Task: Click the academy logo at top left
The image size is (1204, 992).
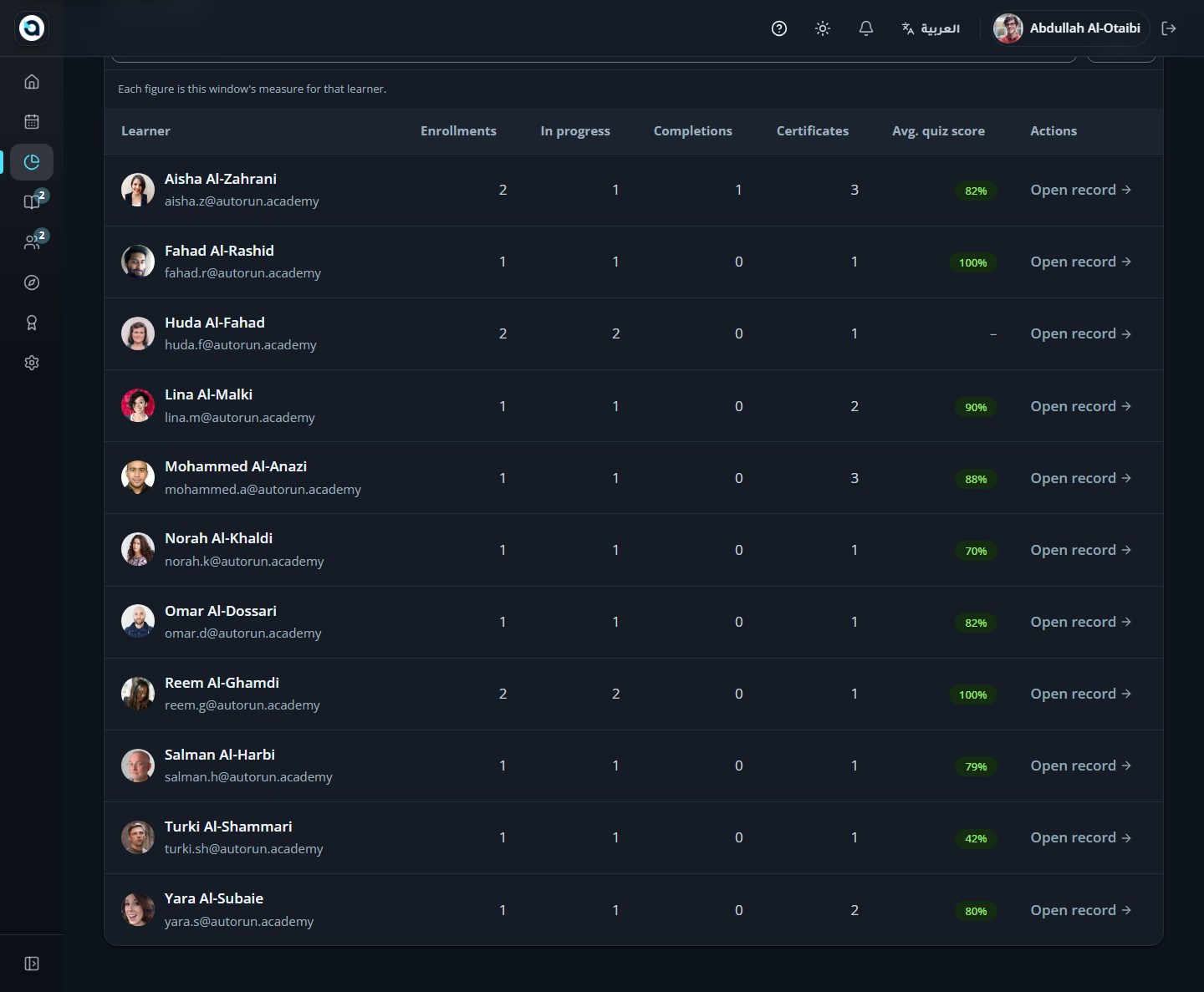Action: tap(32, 28)
